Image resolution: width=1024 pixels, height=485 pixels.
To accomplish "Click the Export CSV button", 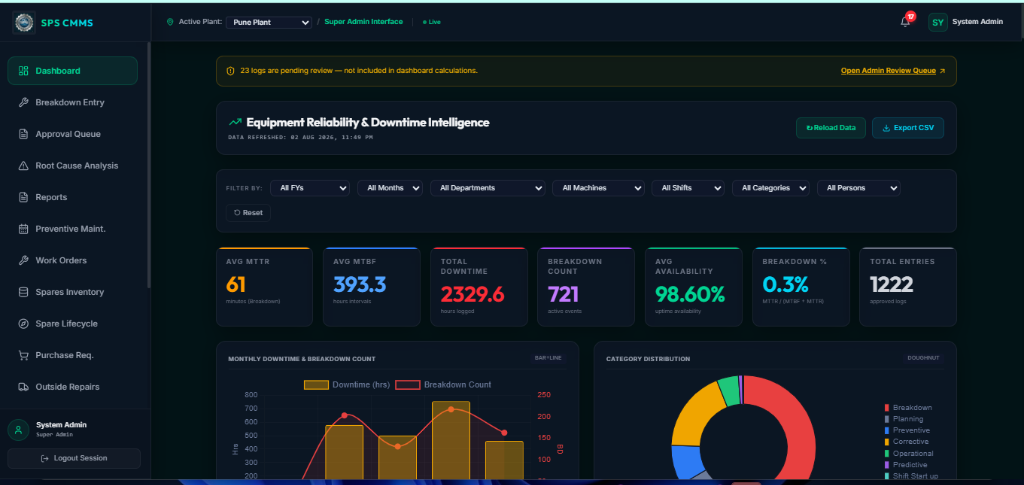I will point(908,128).
